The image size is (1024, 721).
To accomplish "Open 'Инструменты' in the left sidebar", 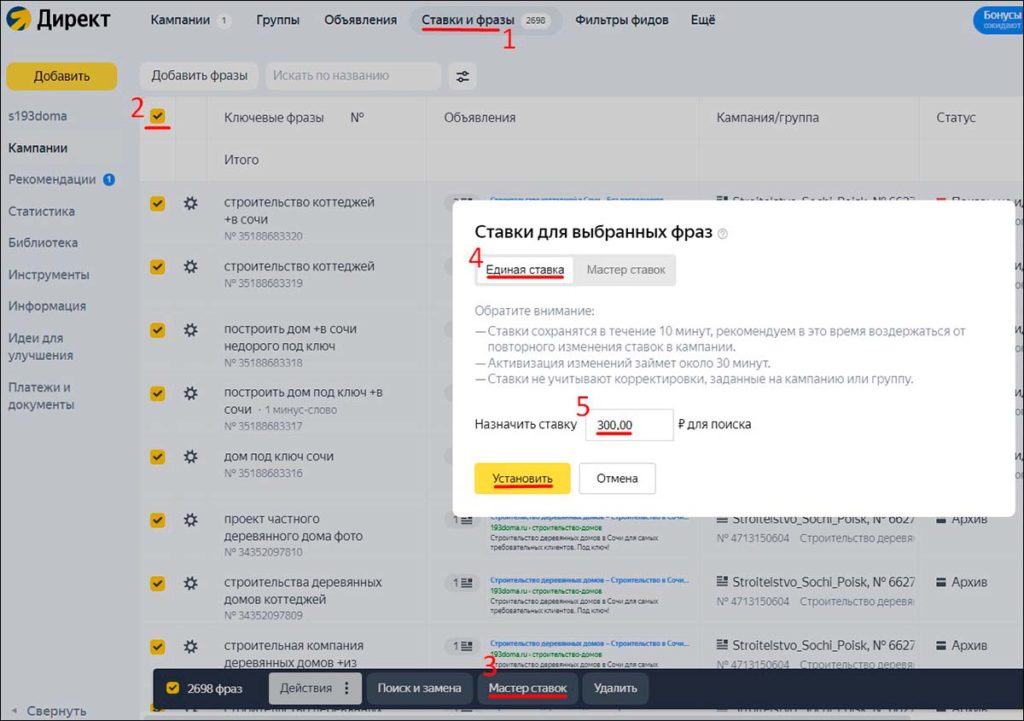I will click(48, 275).
